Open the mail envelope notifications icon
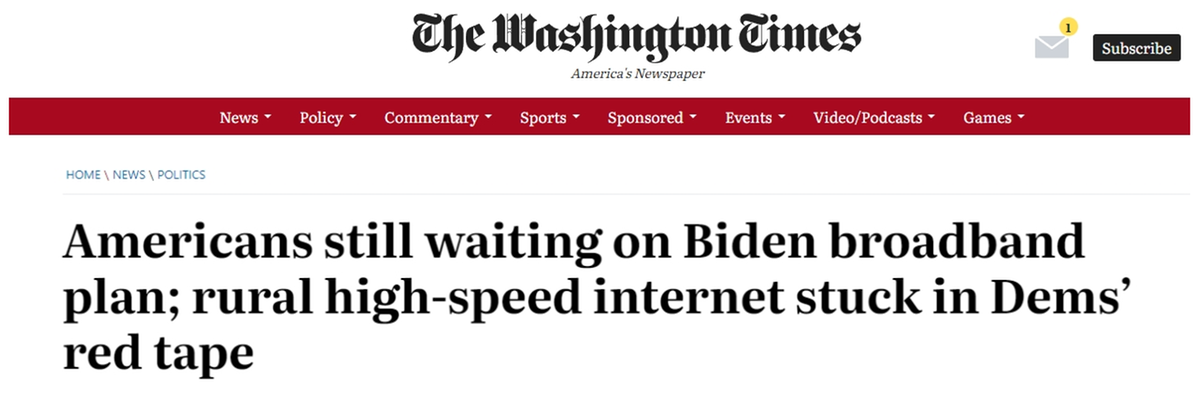This screenshot has height=400, width=1200. (x=1051, y=47)
